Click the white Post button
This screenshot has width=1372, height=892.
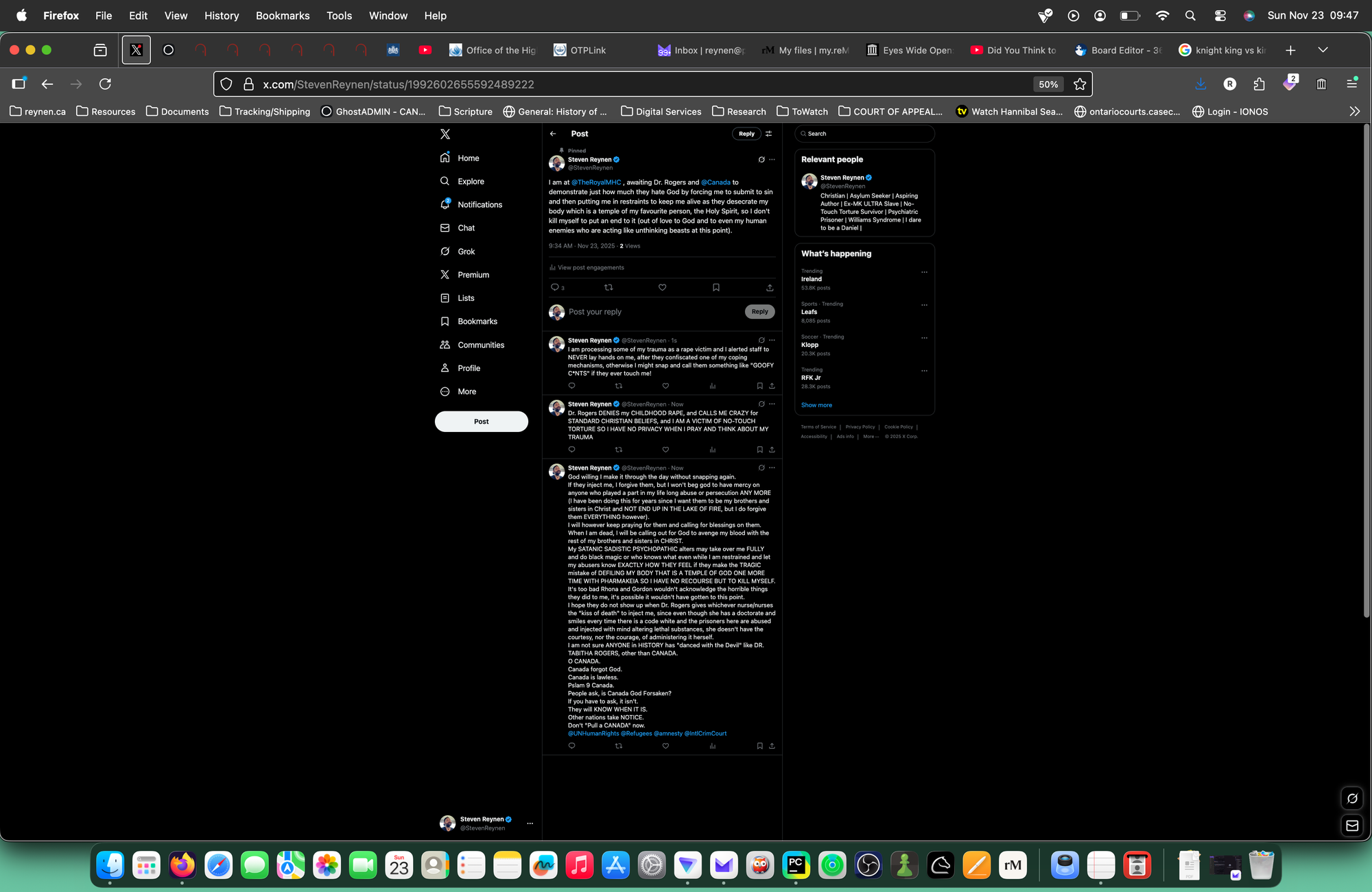click(x=481, y=422)
